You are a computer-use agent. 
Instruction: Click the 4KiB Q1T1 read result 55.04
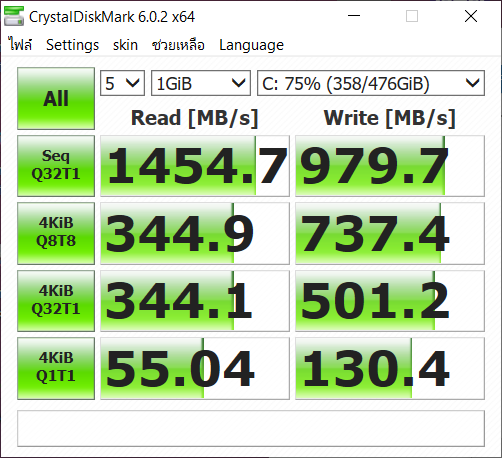(x=195, y=368)
